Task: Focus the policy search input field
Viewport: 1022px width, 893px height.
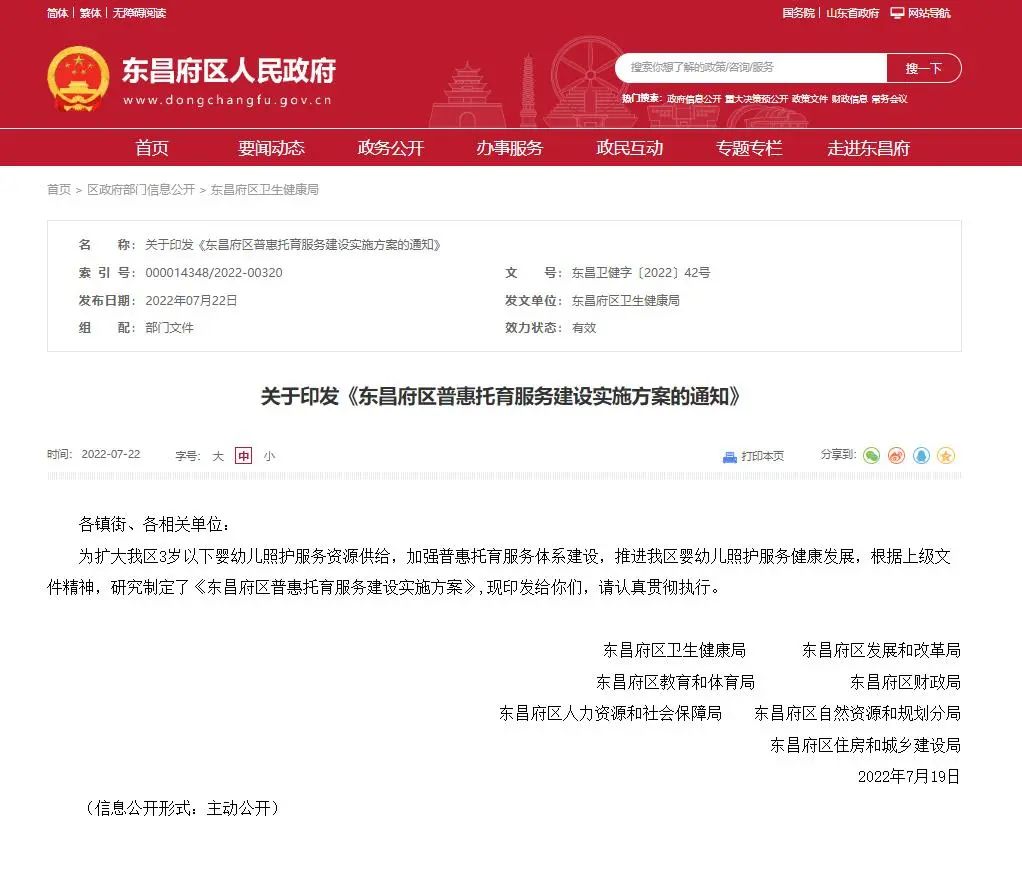Action: coord(751,68)
